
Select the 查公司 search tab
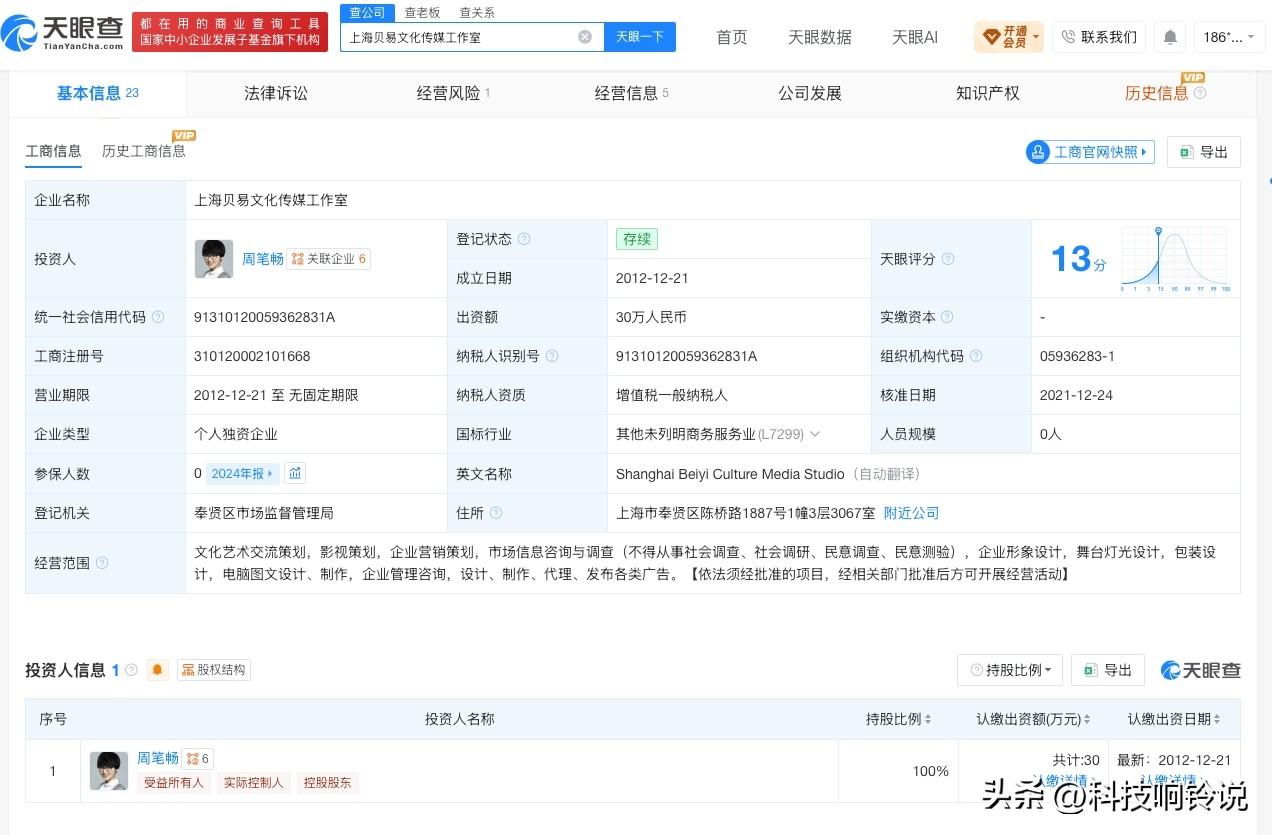coord(367,12)
